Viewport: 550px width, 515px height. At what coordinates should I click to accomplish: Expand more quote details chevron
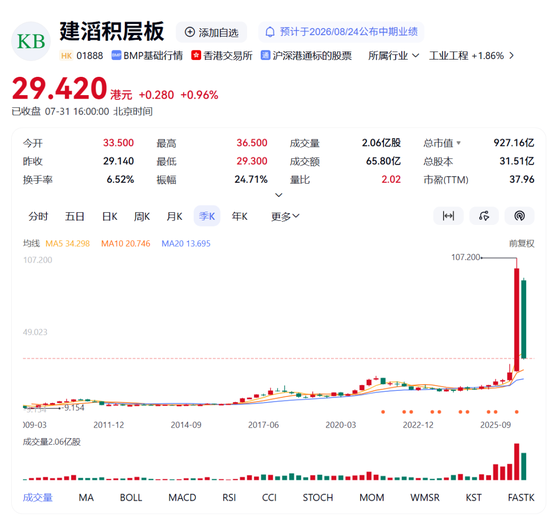point(279,195)
